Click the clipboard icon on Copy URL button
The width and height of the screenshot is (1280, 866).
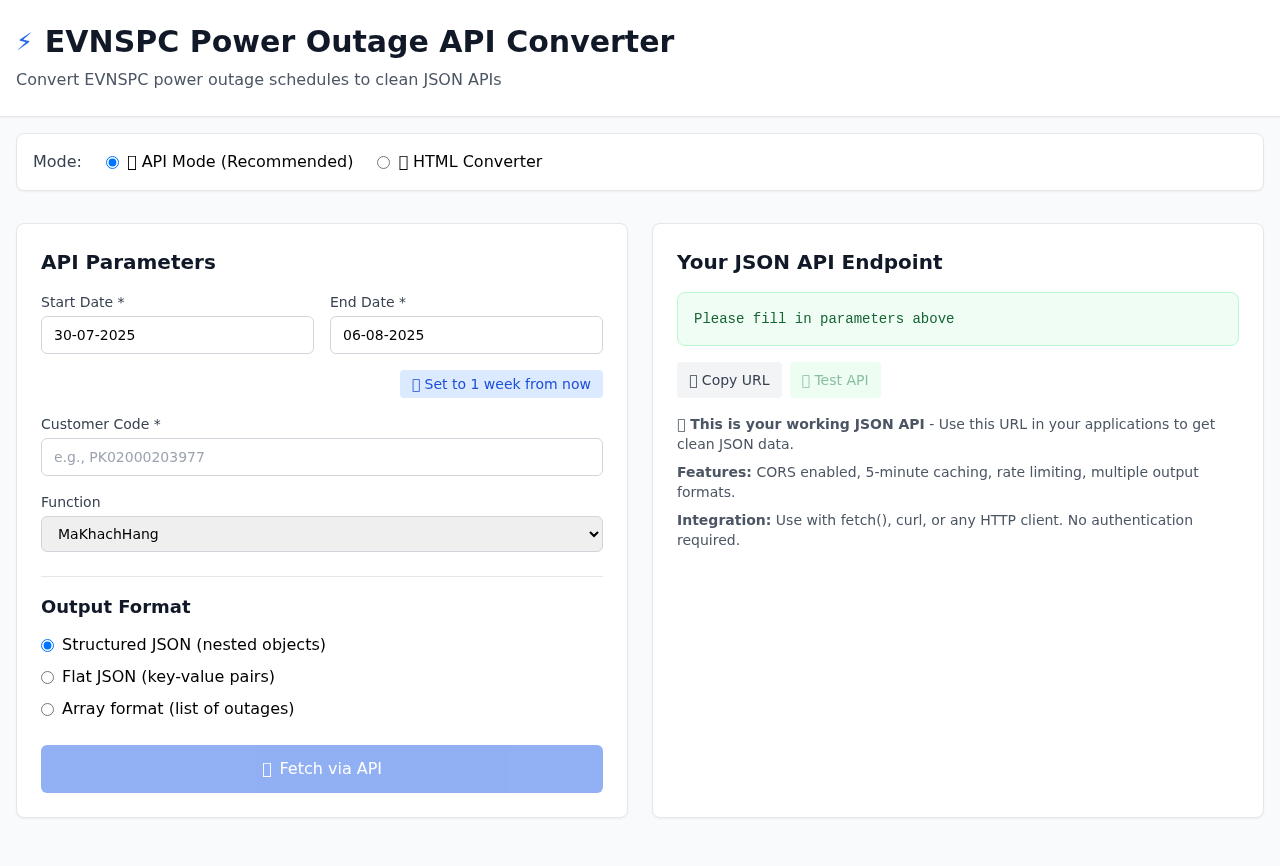tap(693, 380)
